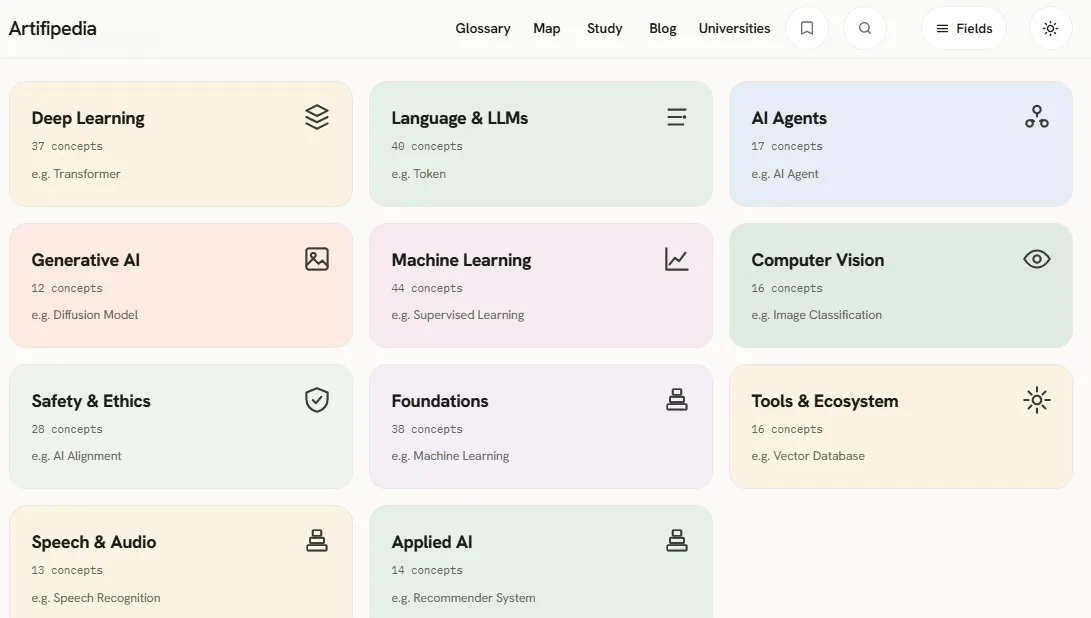Click the AI Agents nodes icon
1091x618 pixels.
coord(1037,117)
